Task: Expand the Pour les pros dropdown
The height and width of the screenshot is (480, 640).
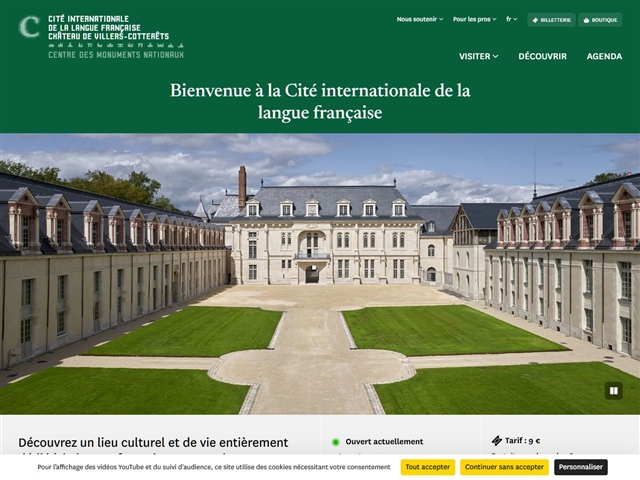Action: click(x=474, y=19)
